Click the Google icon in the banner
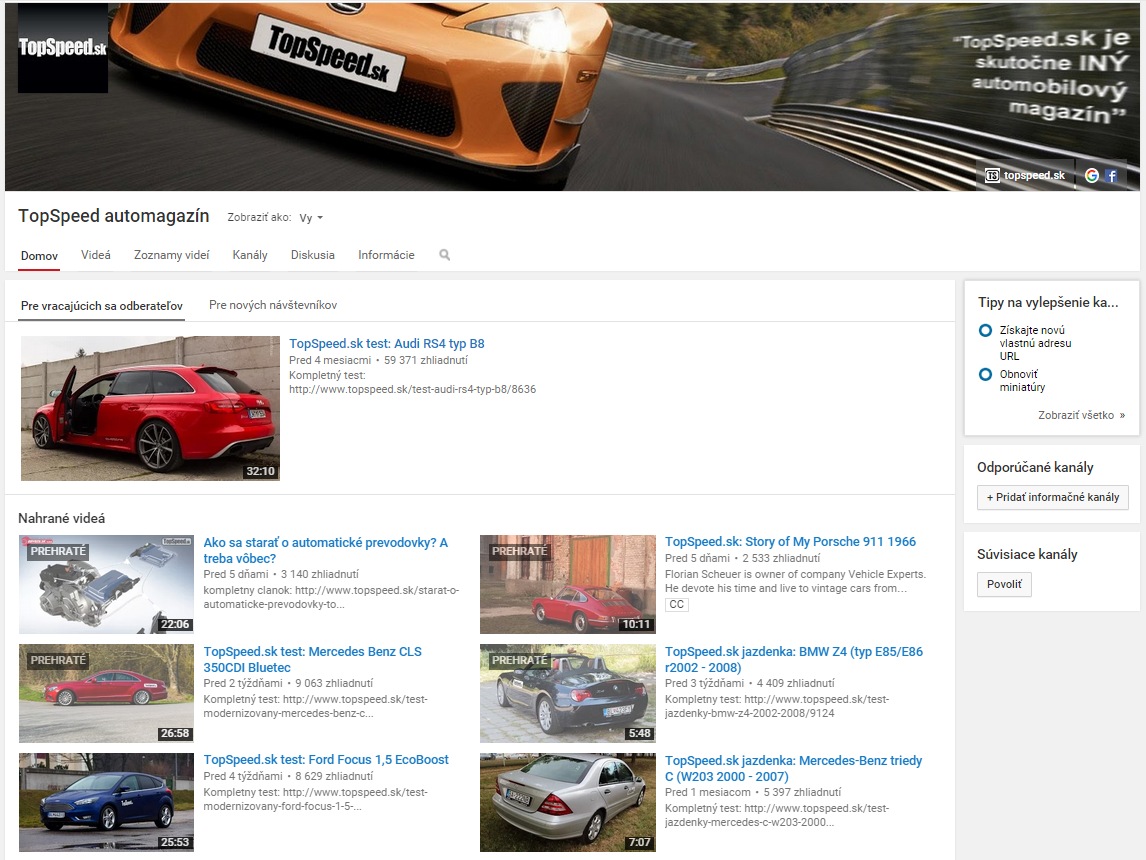The height and width of the screenshot is (860, 1146). tap(1091, 175)
